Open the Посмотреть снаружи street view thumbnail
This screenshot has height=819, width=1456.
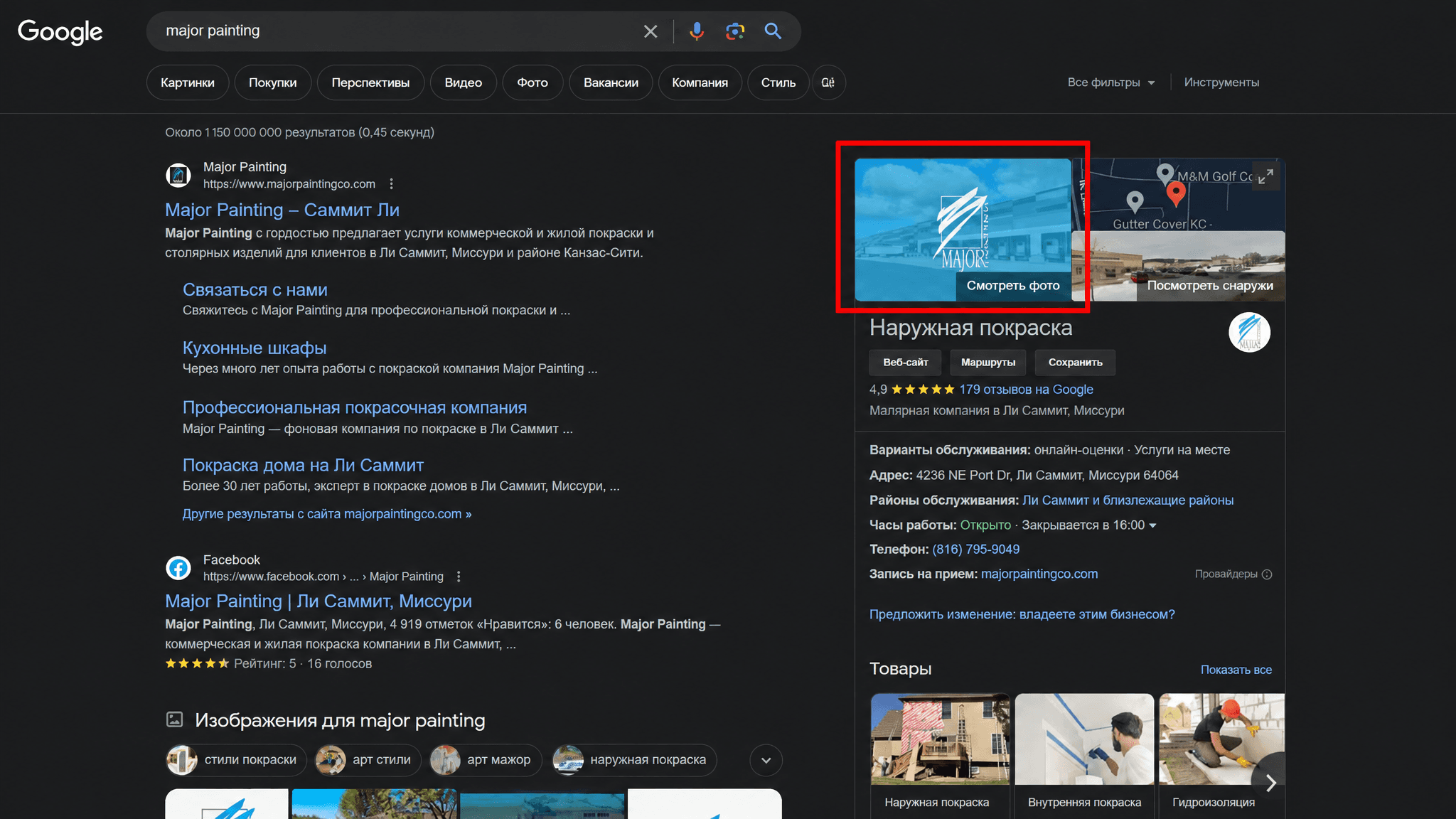pos(1178,266)
